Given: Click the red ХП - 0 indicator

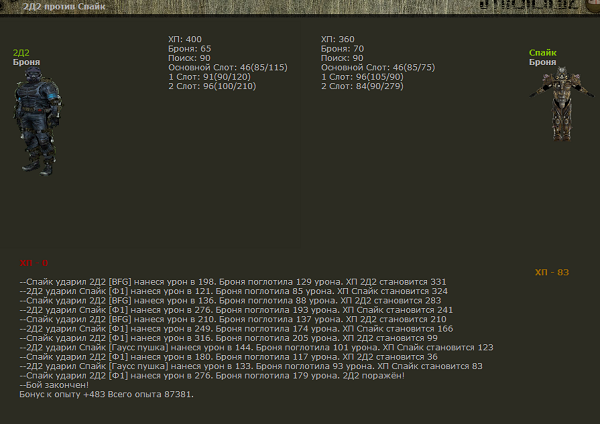Looking at the screenshot, I should [34, 263].
